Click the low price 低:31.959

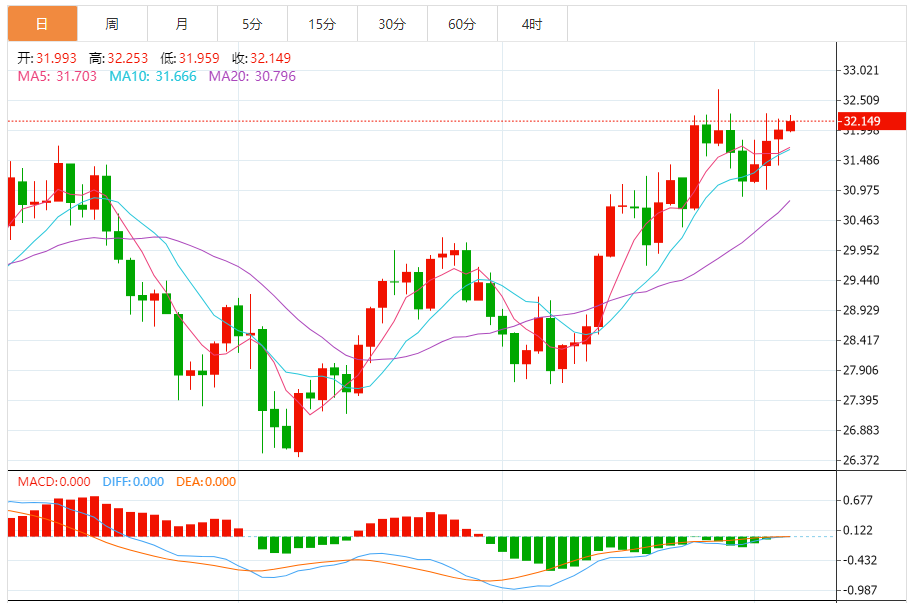coord(190,58)
